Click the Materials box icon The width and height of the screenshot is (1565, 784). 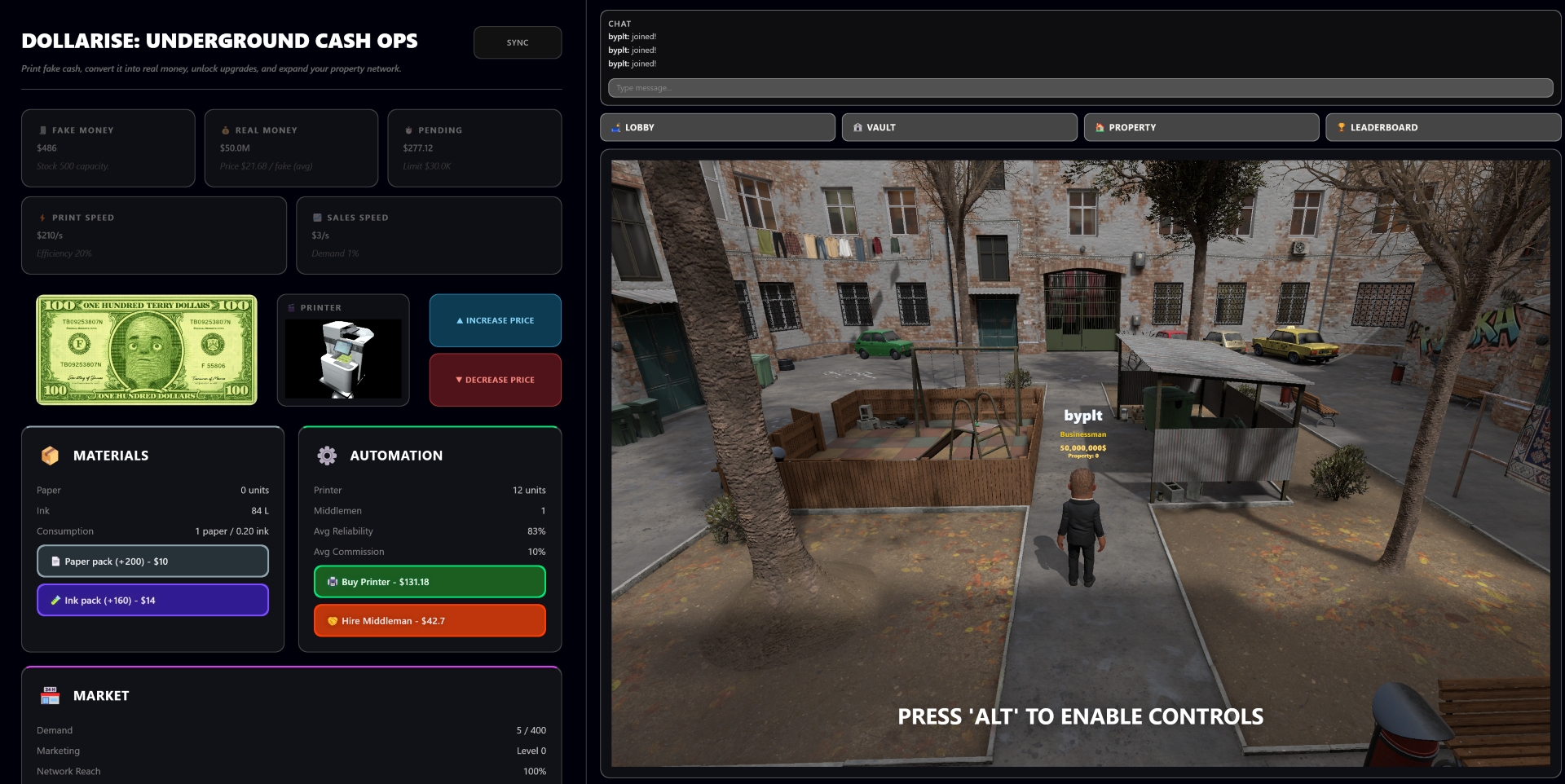[50, 456]
